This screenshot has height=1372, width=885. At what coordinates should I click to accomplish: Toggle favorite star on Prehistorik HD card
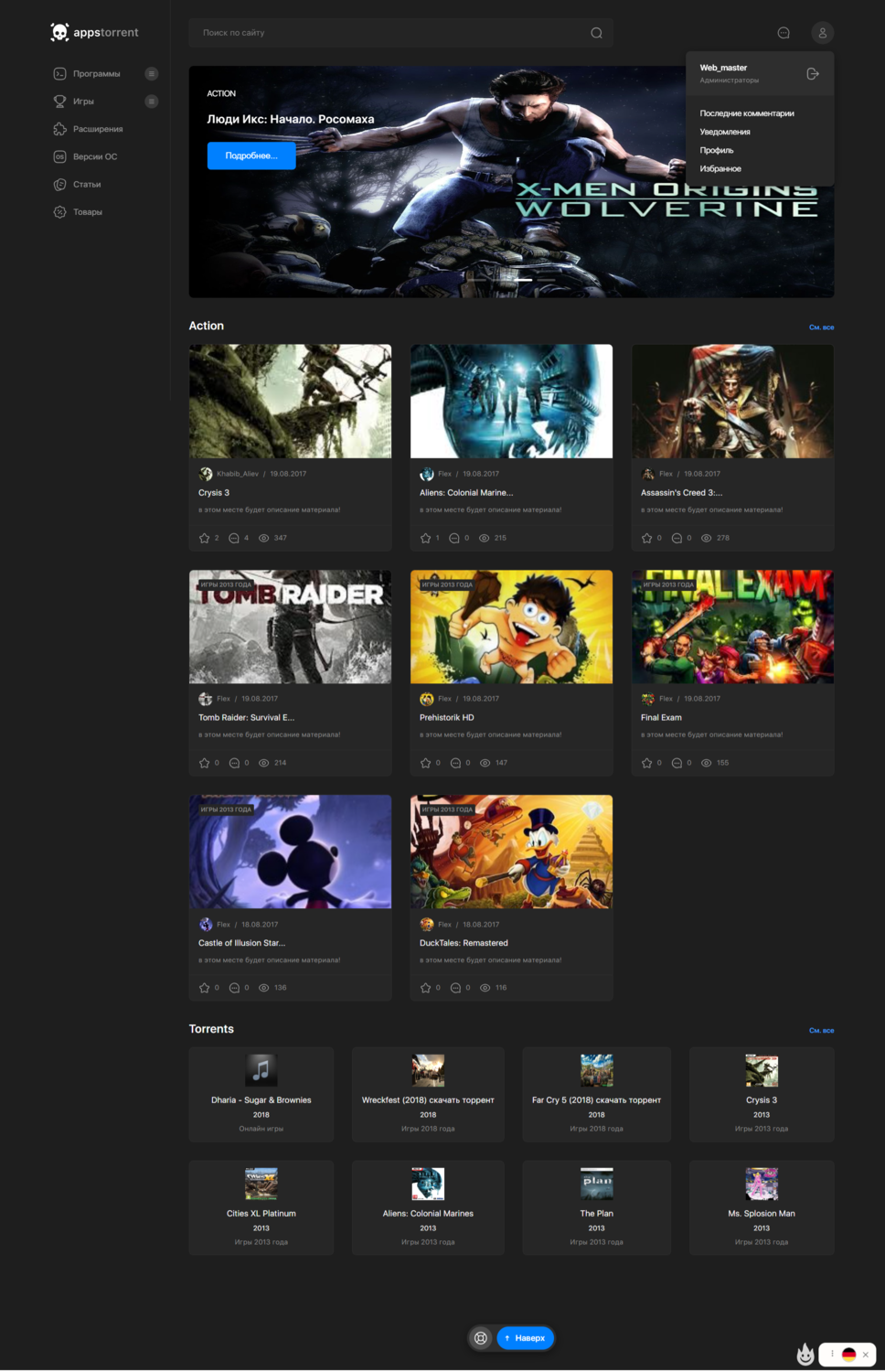(x=425, y=763)
